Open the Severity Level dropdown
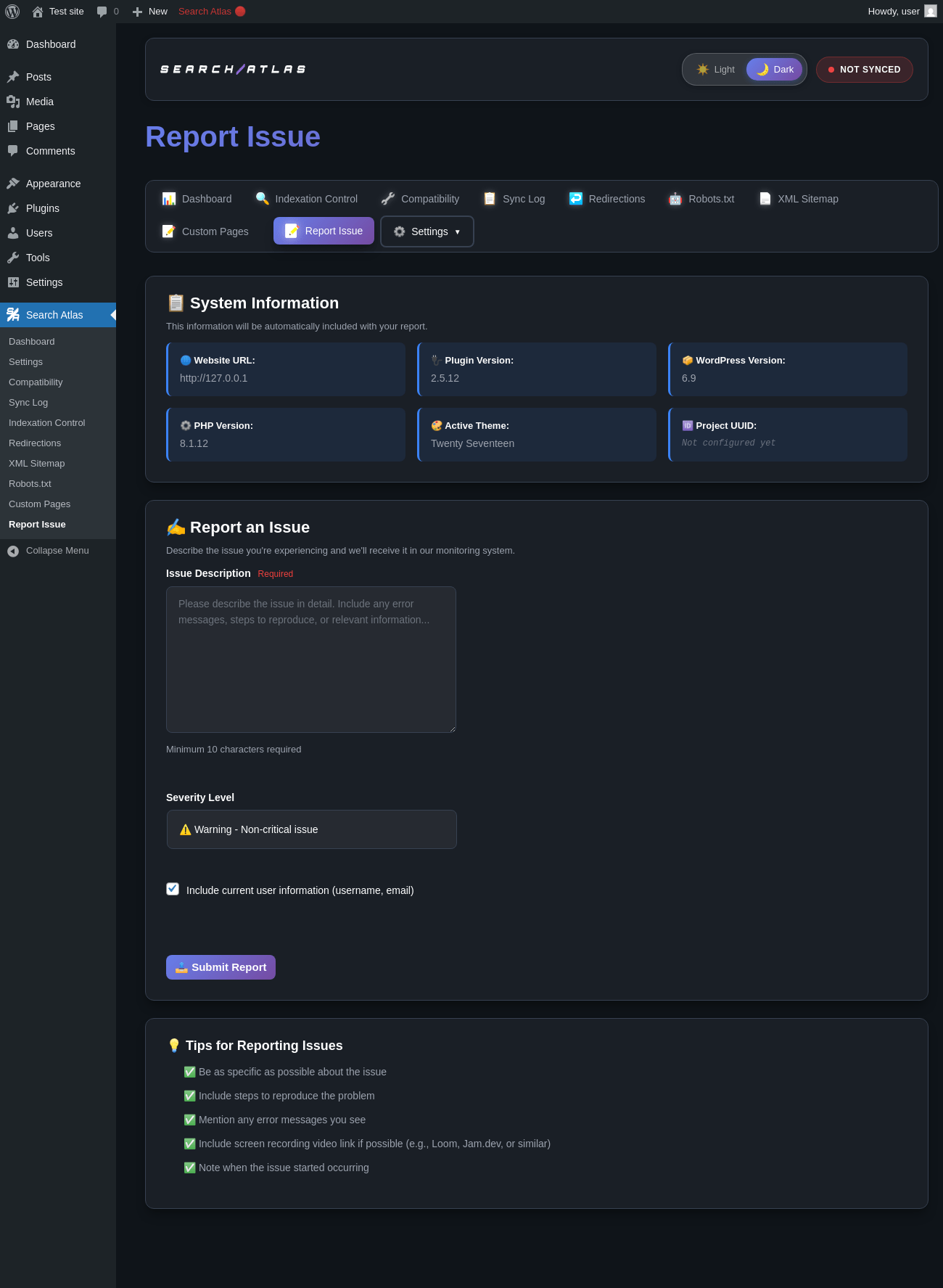This screenshot has width=943, height=1288. (x=312, y=829)
